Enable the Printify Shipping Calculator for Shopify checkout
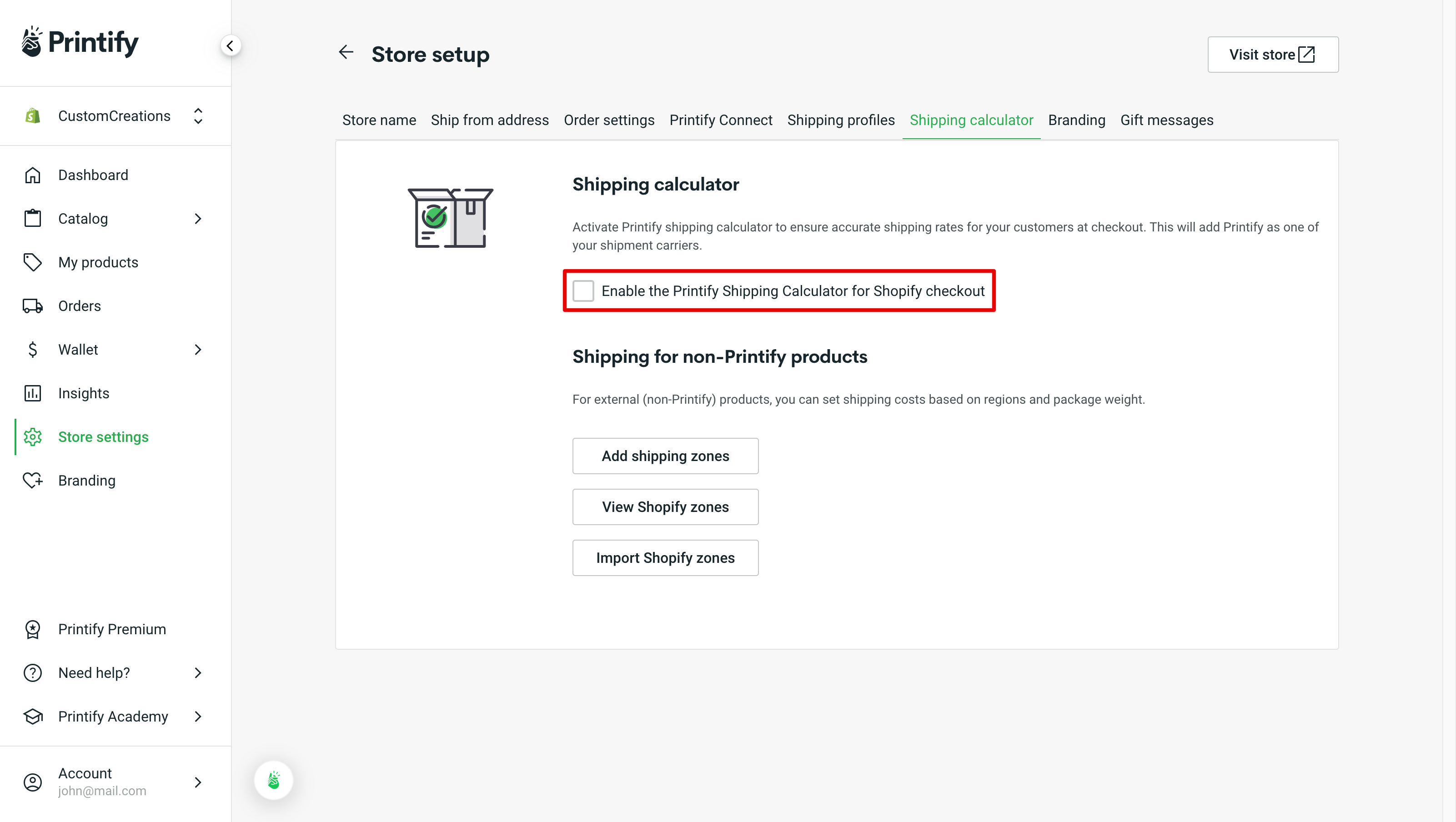 point(583,291)
